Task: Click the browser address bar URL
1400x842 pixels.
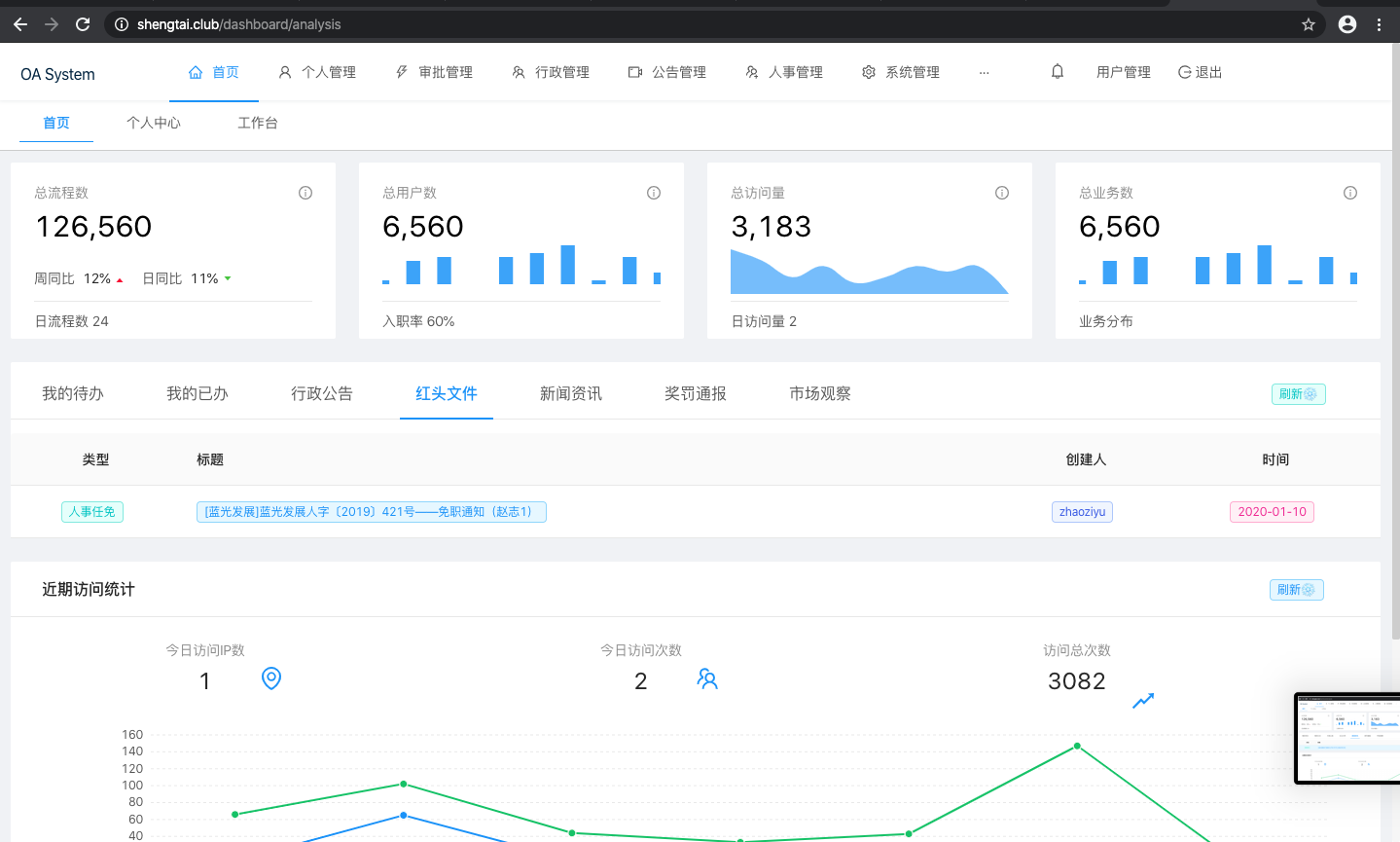Action: (239, 24)
